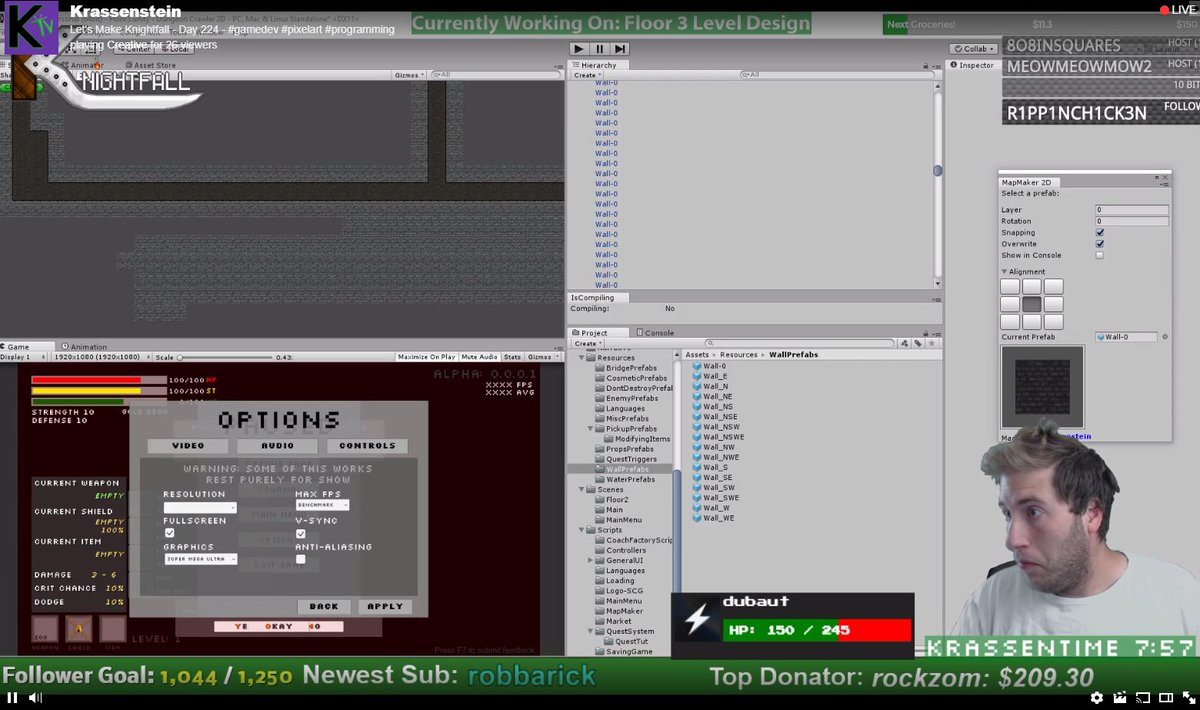
Task: Select the Wall_SW prefab asset
Action: pyautogui.click(x=714, y=488)
